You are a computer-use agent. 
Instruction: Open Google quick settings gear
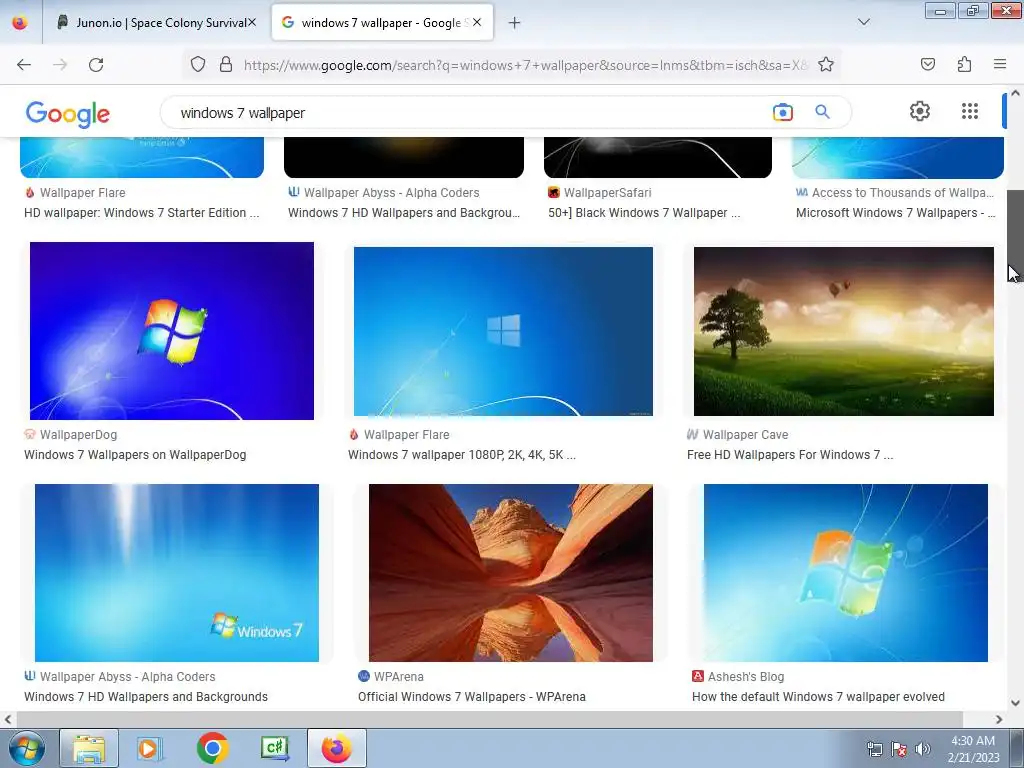click(920, 111)
